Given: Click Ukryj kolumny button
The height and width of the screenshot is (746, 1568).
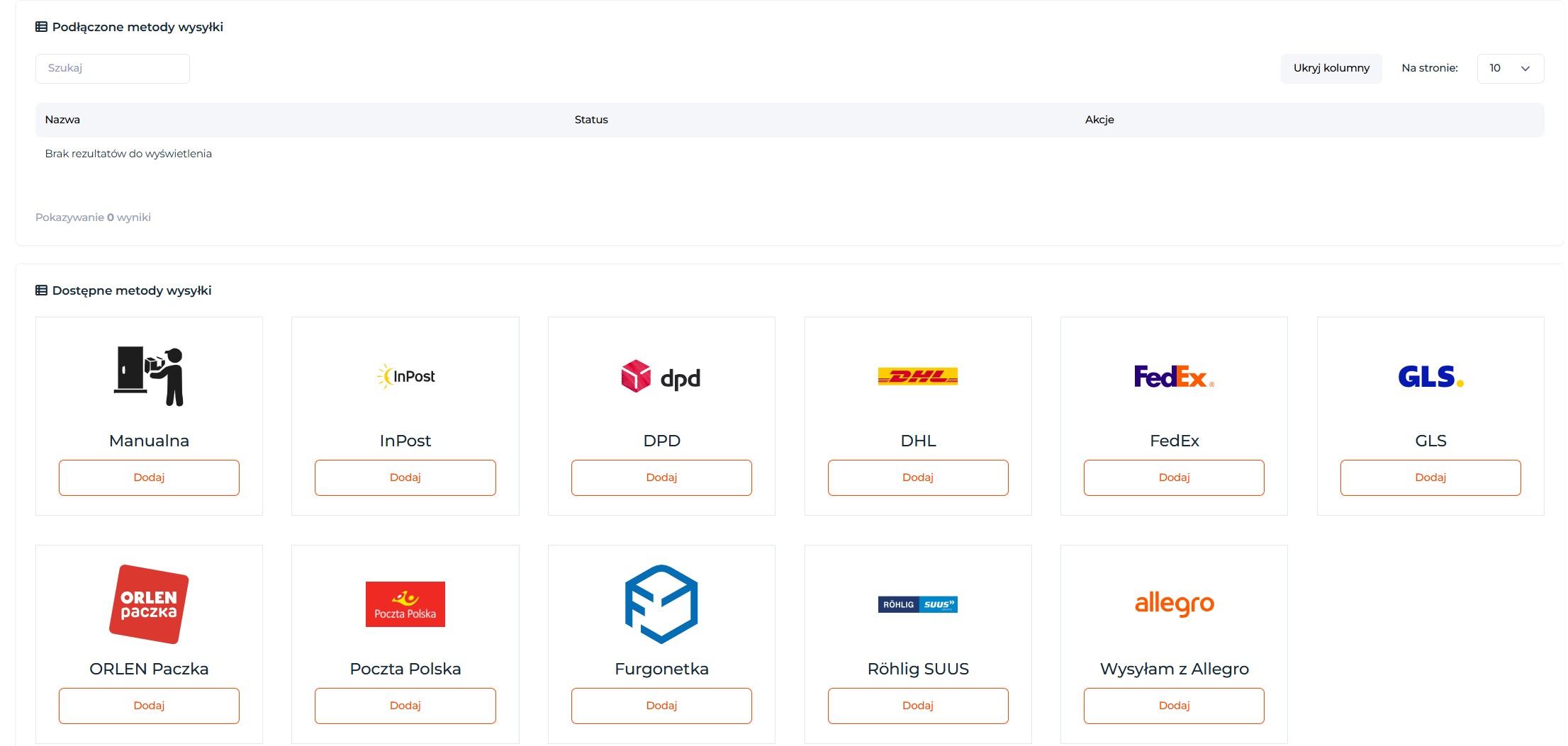Looking at the screenshot, I should 1331,68.
